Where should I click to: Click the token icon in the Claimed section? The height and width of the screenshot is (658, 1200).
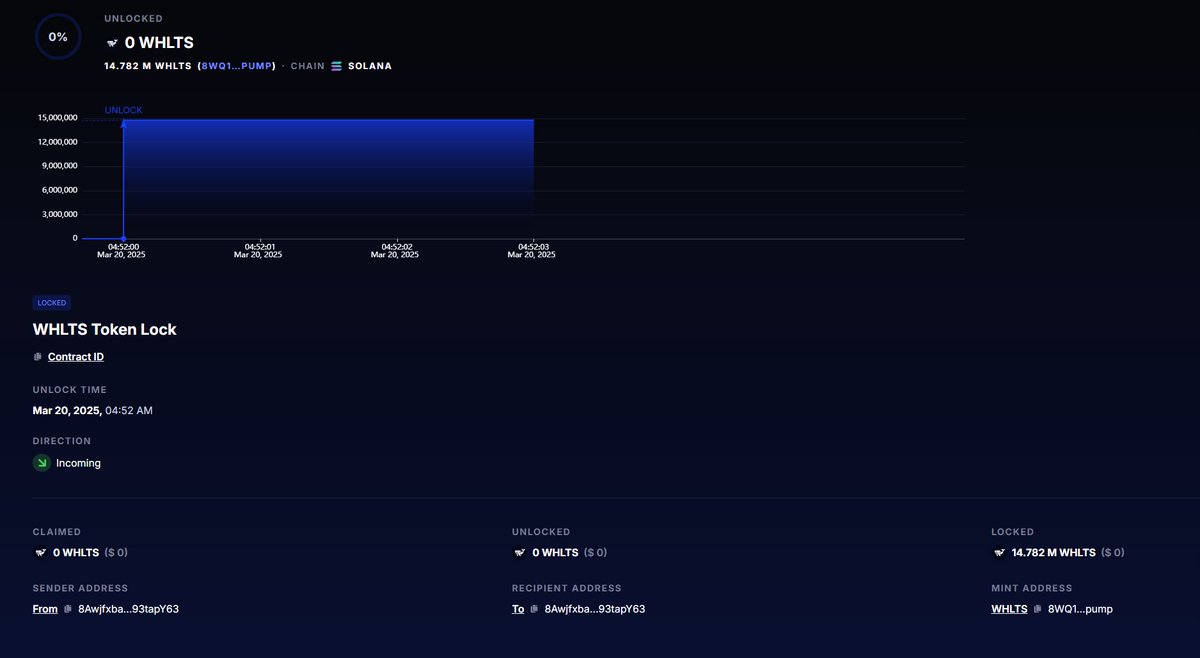pos(40,552)
